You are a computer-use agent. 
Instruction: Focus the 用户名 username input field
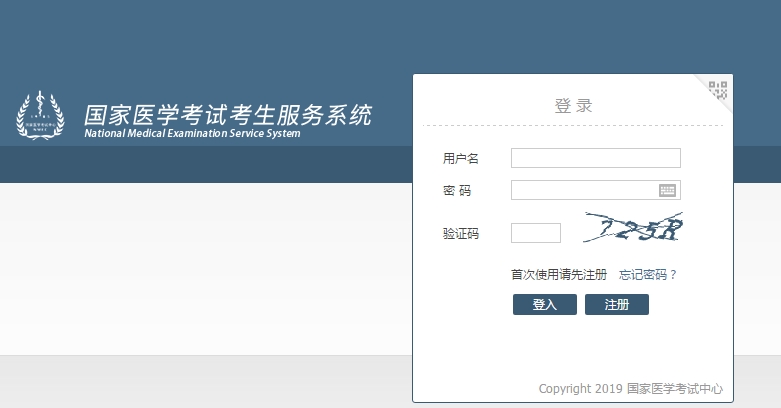595,158
